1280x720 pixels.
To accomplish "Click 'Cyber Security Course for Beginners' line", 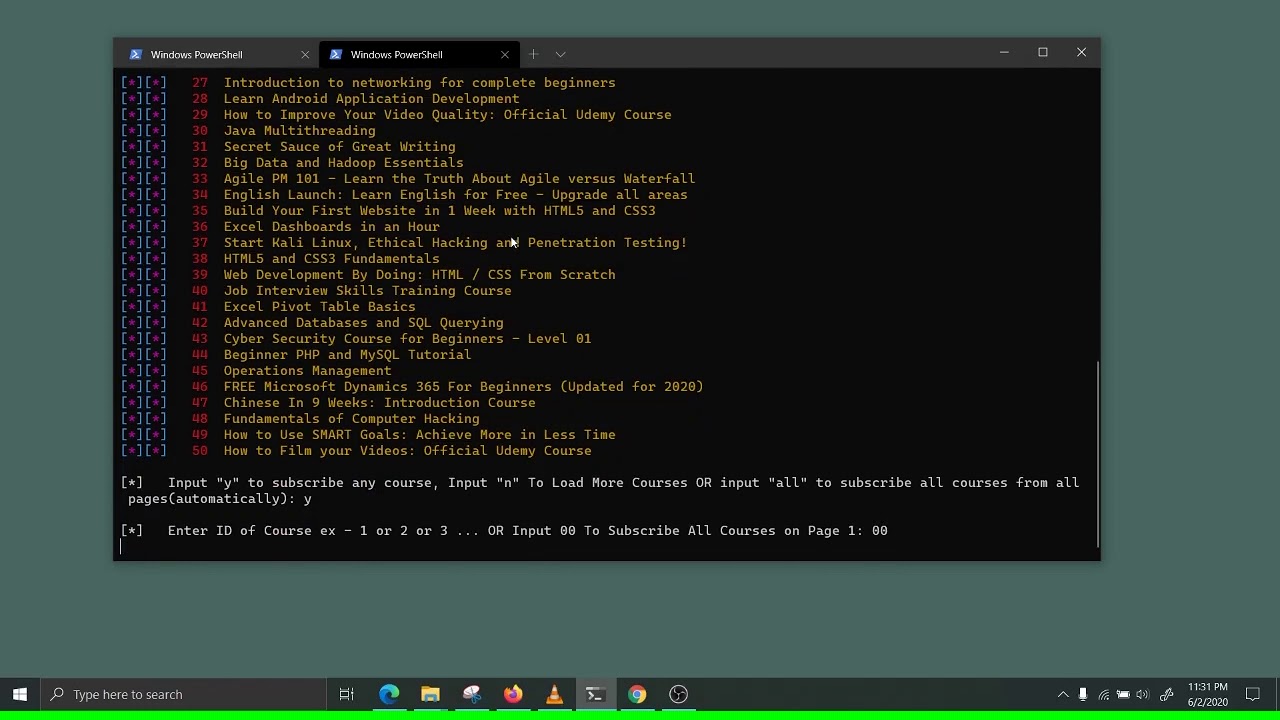I will point(407,339).
